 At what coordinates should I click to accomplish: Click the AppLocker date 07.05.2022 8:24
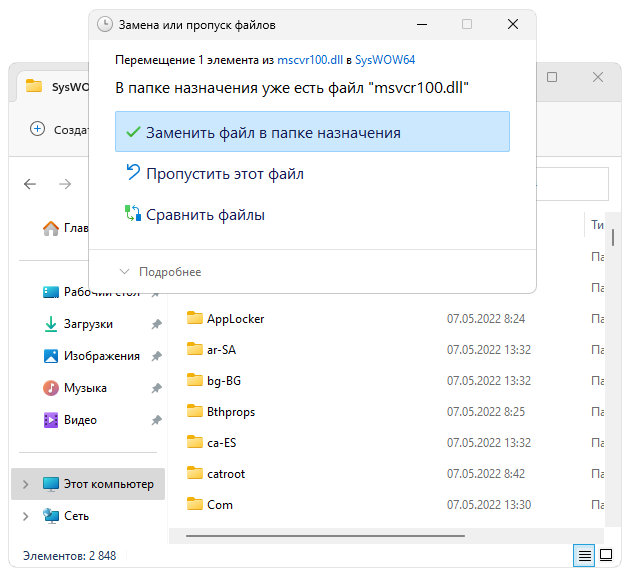(x=486, y=319)
